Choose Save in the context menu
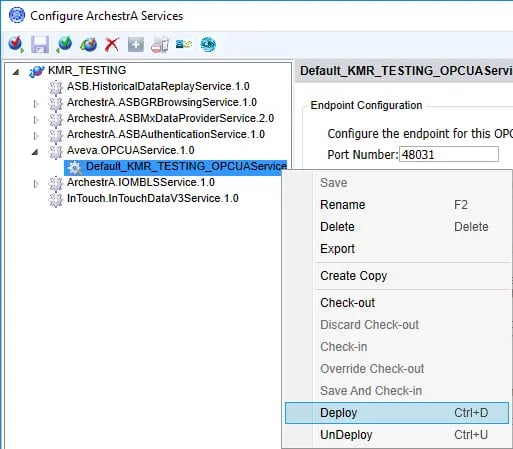The image size is (513, 449). [x=397, y=183]
